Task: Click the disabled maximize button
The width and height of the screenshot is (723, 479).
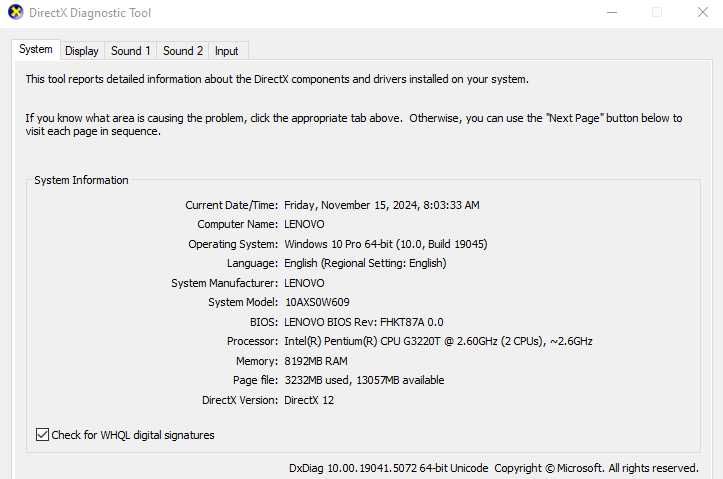Action: [657, 12]
